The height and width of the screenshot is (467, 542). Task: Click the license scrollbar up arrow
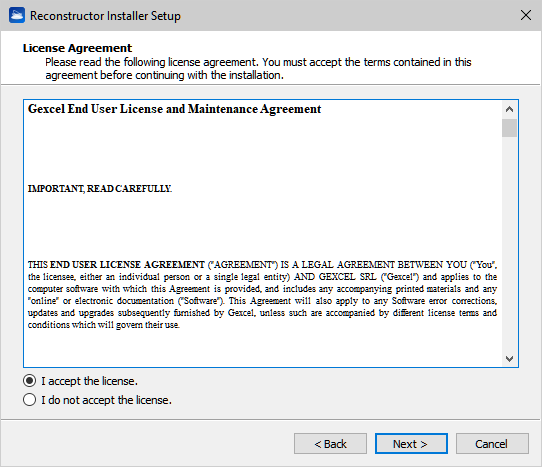click(509, 110)
